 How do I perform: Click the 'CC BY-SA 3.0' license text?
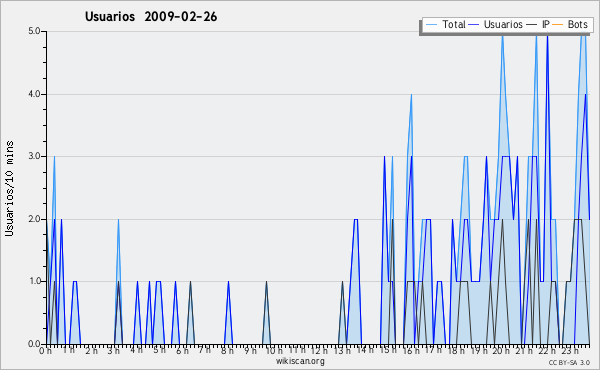(569, 362)
